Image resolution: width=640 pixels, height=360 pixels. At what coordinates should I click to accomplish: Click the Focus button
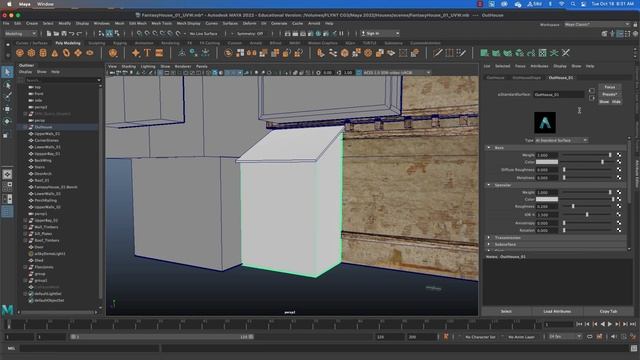(609, 87)
